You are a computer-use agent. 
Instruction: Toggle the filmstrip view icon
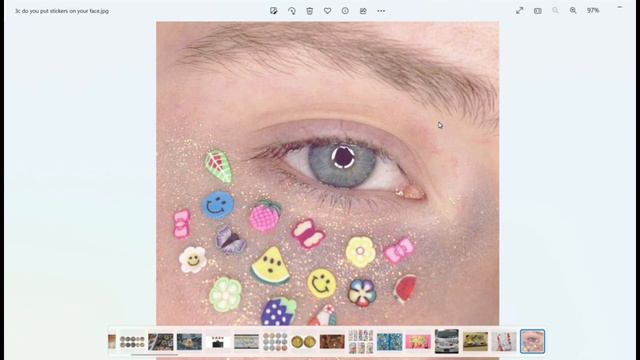click(x=538, y=11)
